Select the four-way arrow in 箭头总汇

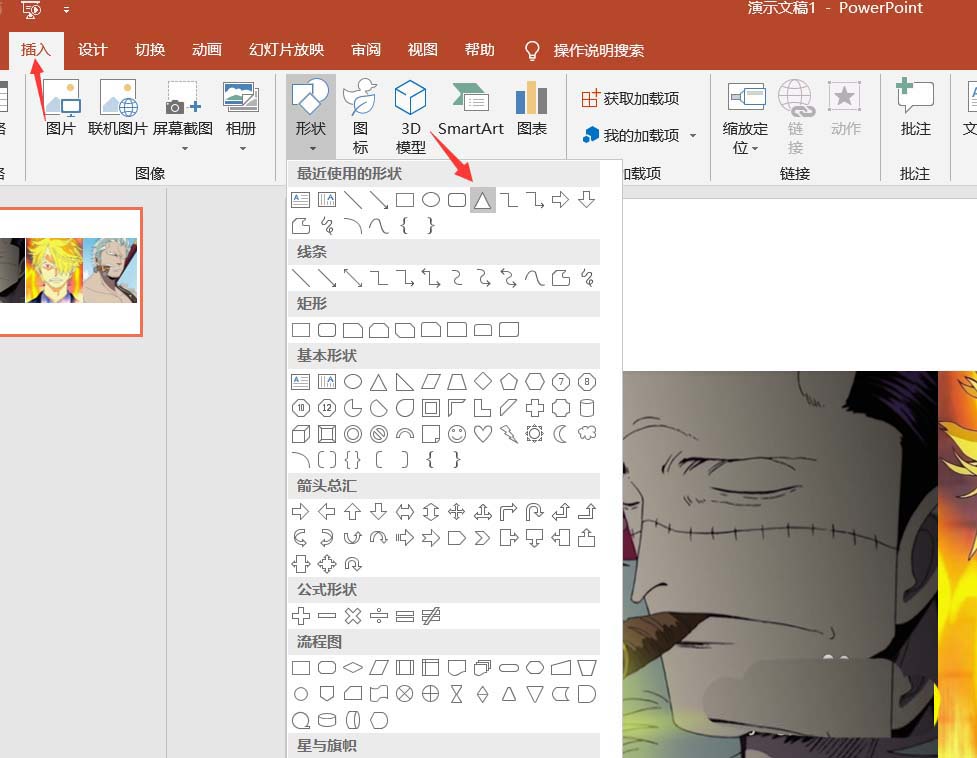(x=457, y=512)
